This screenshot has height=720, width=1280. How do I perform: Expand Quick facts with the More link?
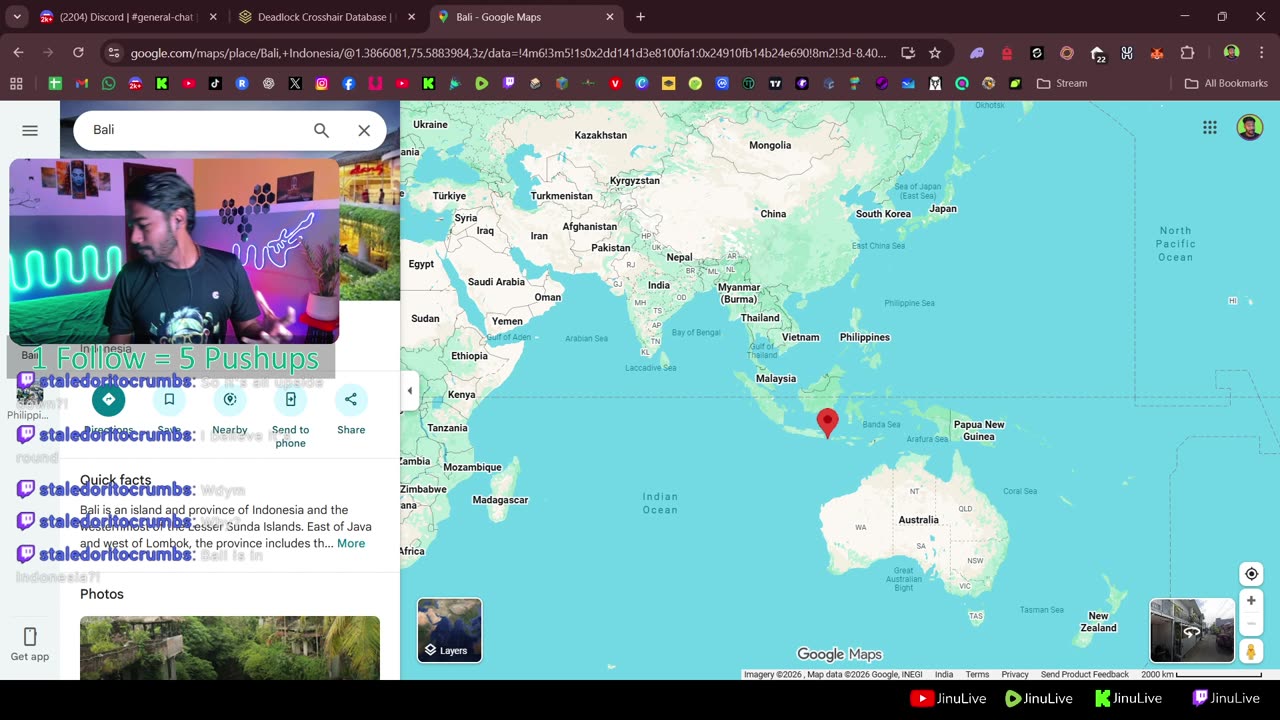(x=351, y=543)
